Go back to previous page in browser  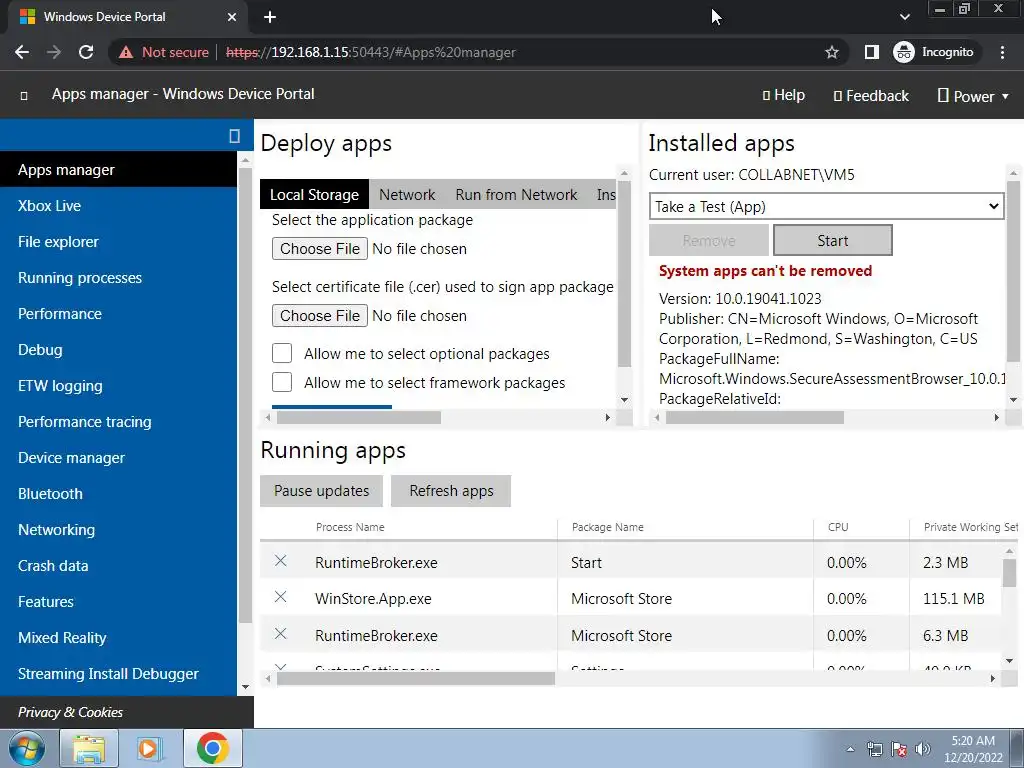click(22, 52)
